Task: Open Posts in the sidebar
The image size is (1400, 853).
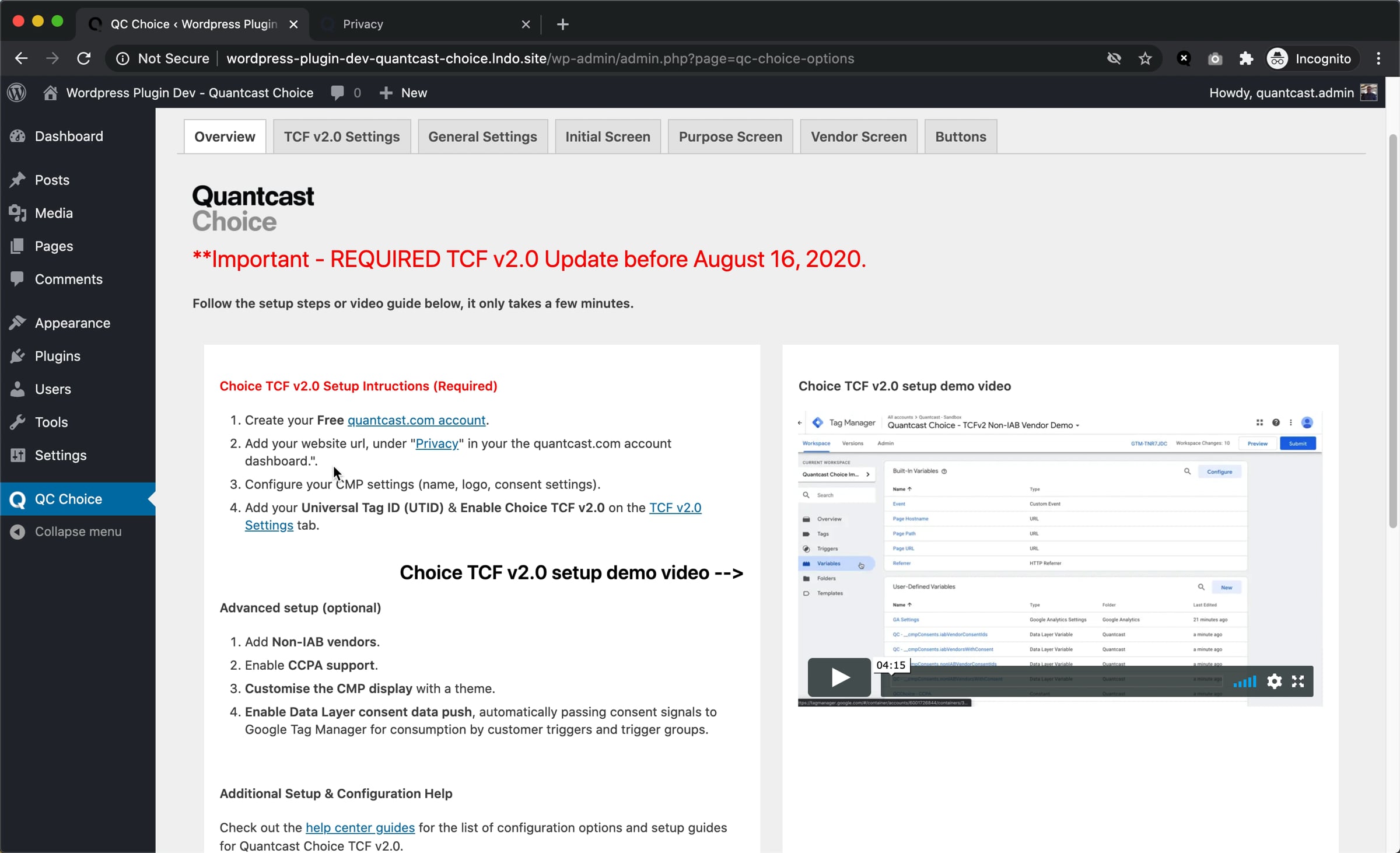Action: click(x=78, y=180)
